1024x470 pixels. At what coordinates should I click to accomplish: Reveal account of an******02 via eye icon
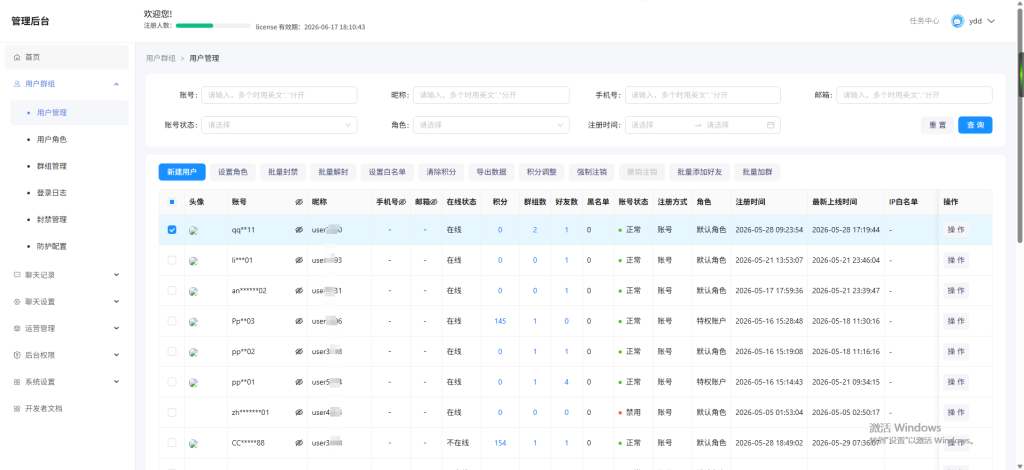tap(299, 290)
